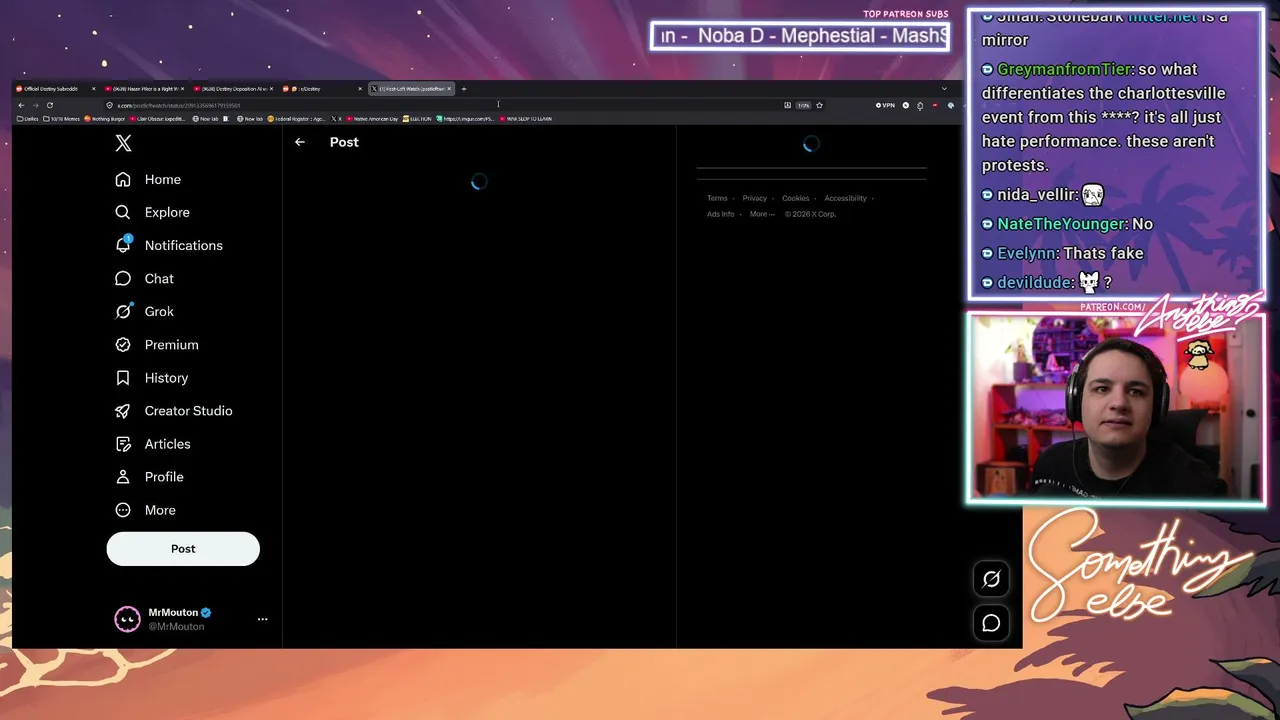The image size is (1280, 720).
Task: Open the X bookmark in bookmarks bar
Action: (336, 119)
